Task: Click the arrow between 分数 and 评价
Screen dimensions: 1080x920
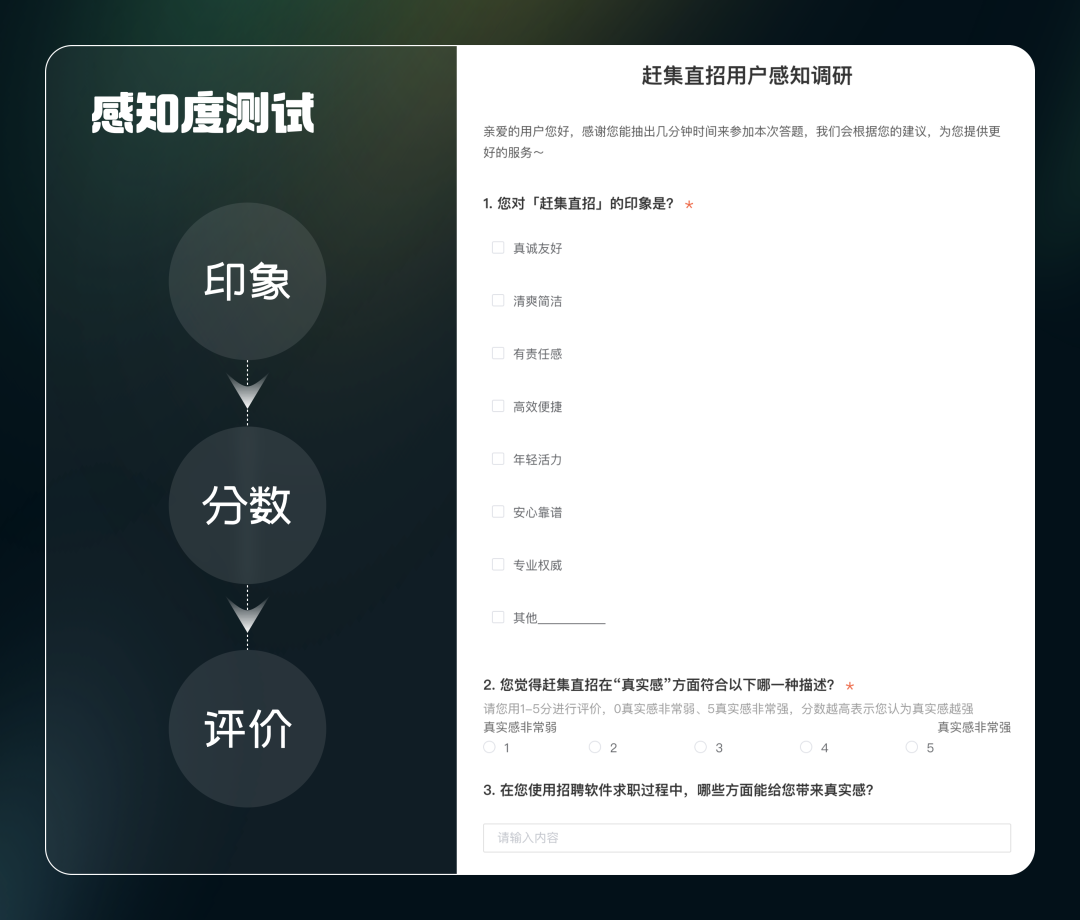Action: click(247, 616)
